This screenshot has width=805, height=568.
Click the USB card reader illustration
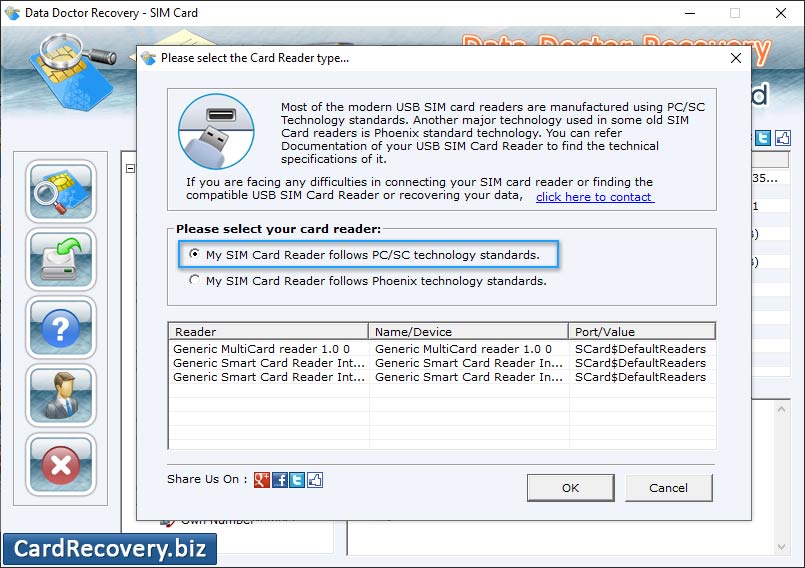(x=216, y=131)
